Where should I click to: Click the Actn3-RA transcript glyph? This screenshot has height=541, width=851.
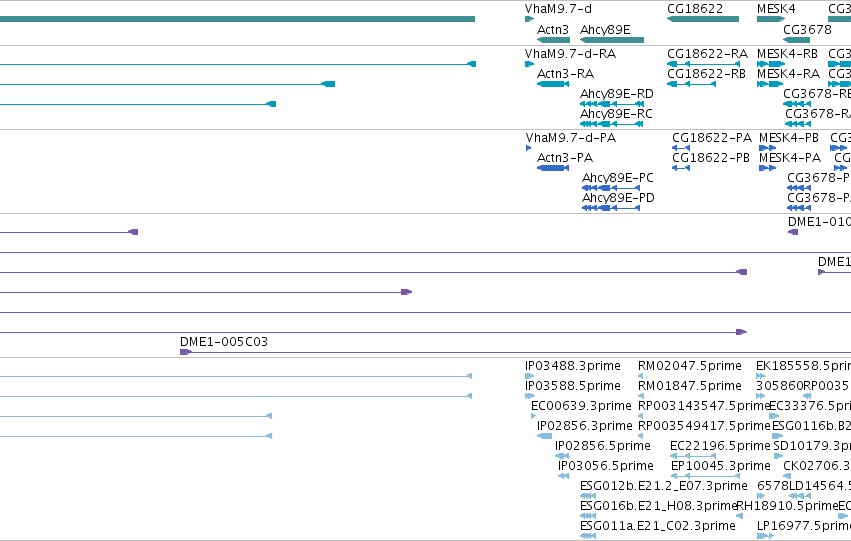[553, 84]
